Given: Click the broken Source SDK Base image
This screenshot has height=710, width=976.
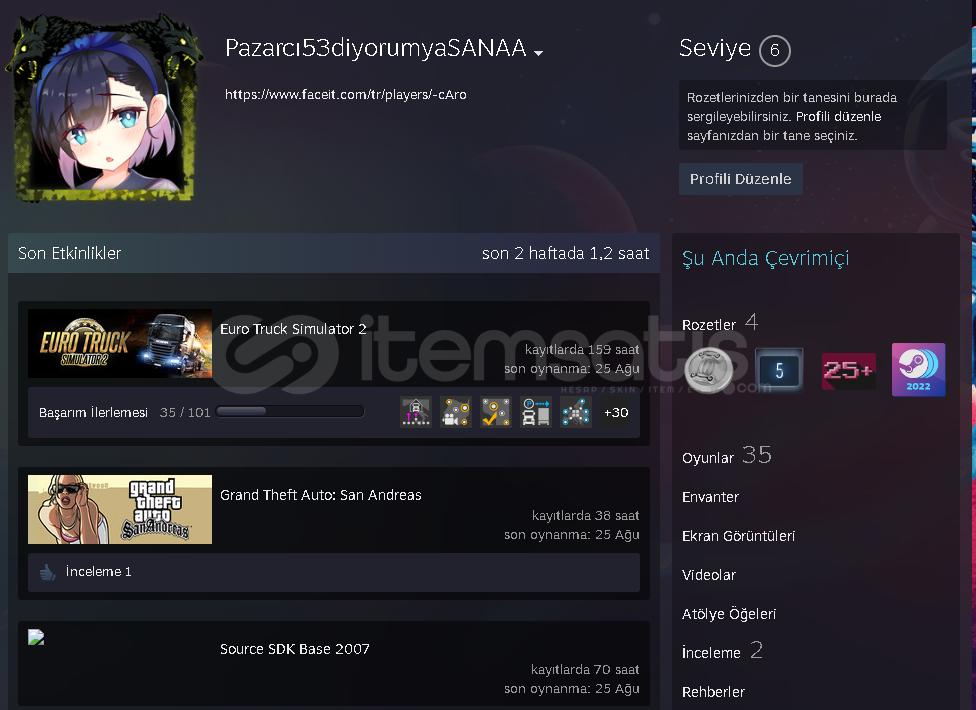Looking at the screenshot, I should (x=36, y=637).
